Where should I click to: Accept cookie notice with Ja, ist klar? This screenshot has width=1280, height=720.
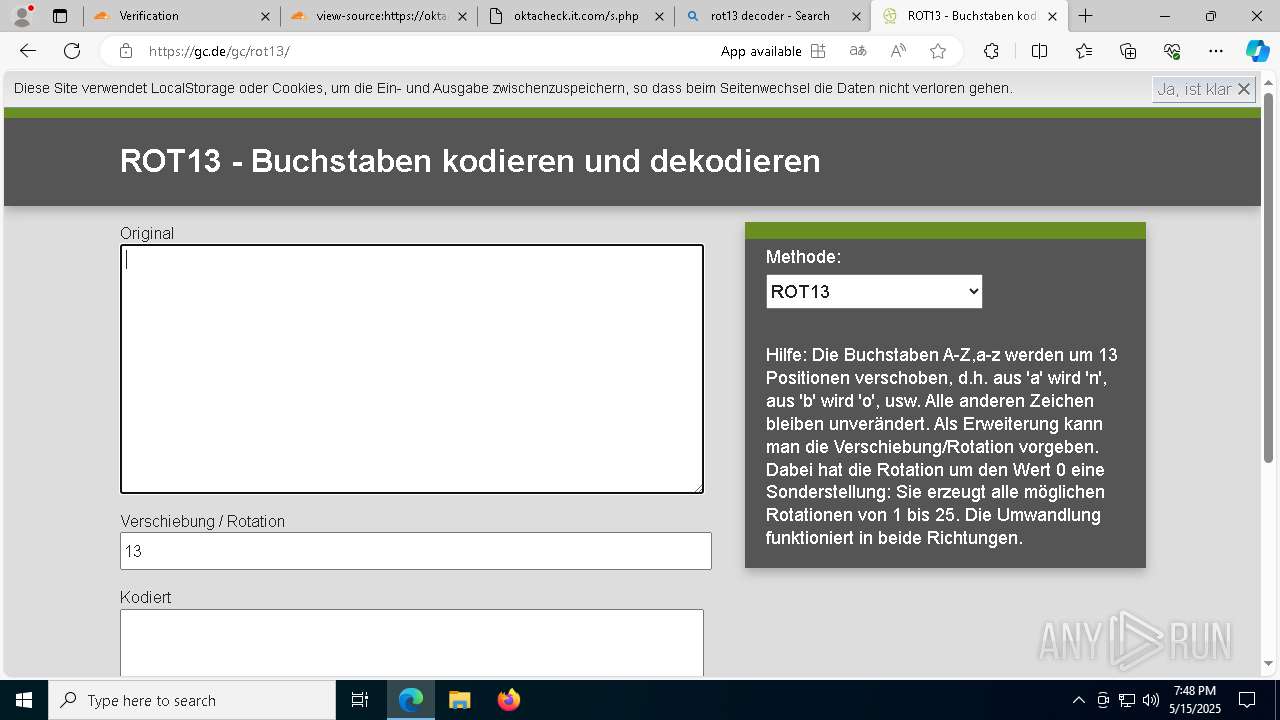(1204, 89)
